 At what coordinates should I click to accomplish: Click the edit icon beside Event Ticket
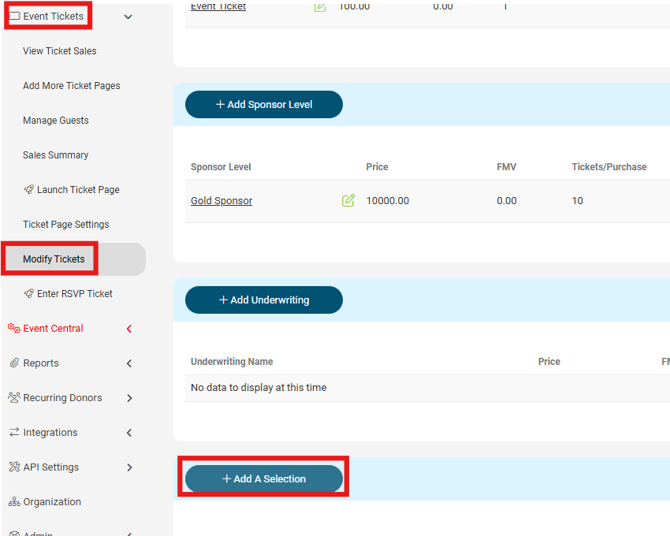320,6
